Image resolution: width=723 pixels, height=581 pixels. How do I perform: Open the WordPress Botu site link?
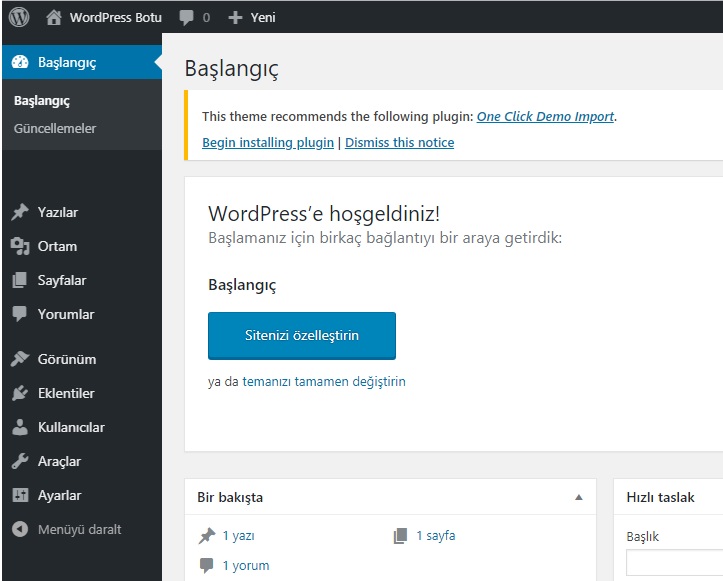(x=115, y=18)
